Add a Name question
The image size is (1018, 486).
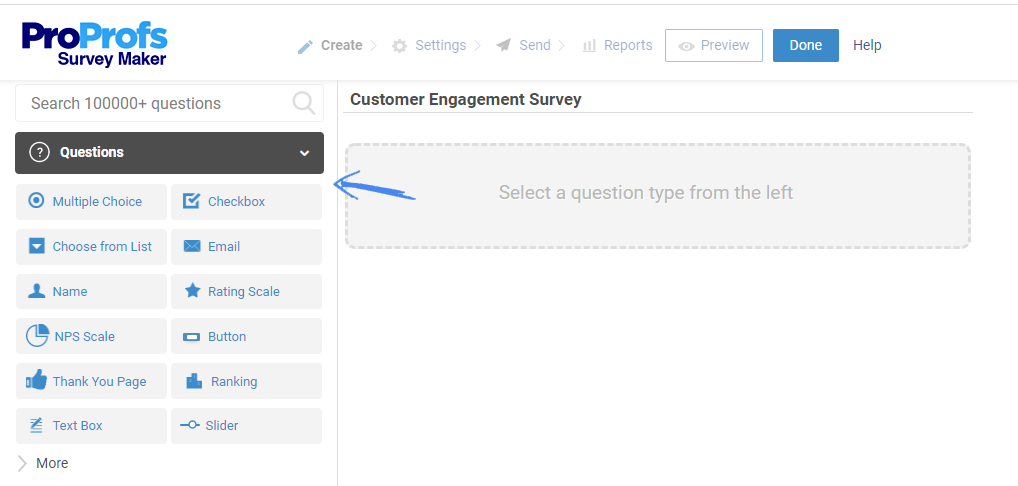(92, 291)
